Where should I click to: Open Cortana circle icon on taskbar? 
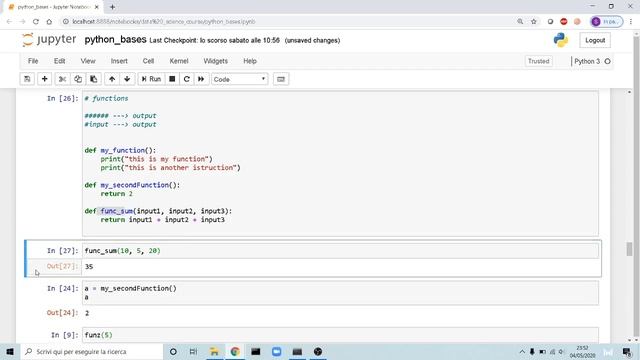point(173,351)
